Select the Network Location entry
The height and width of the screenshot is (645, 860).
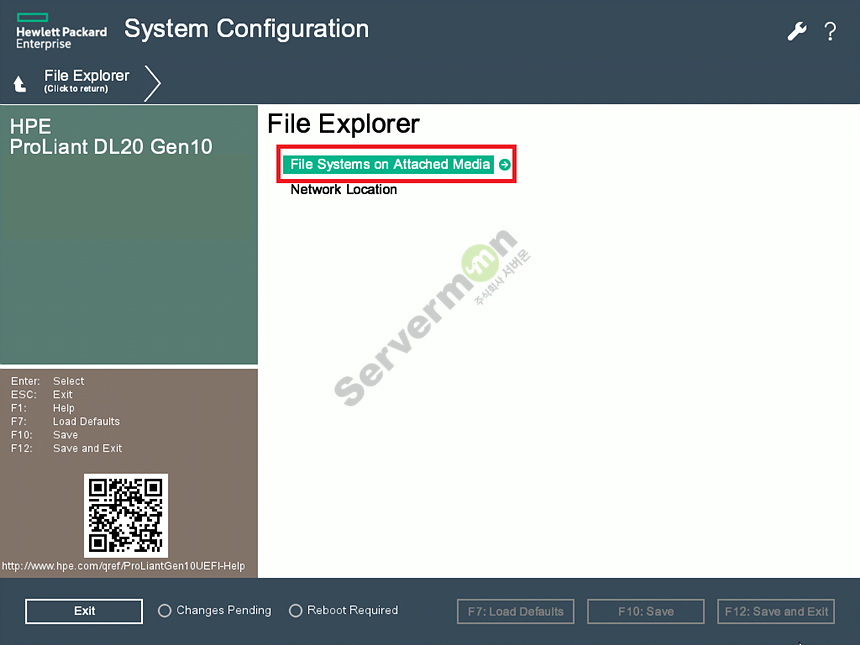(343, 189)
